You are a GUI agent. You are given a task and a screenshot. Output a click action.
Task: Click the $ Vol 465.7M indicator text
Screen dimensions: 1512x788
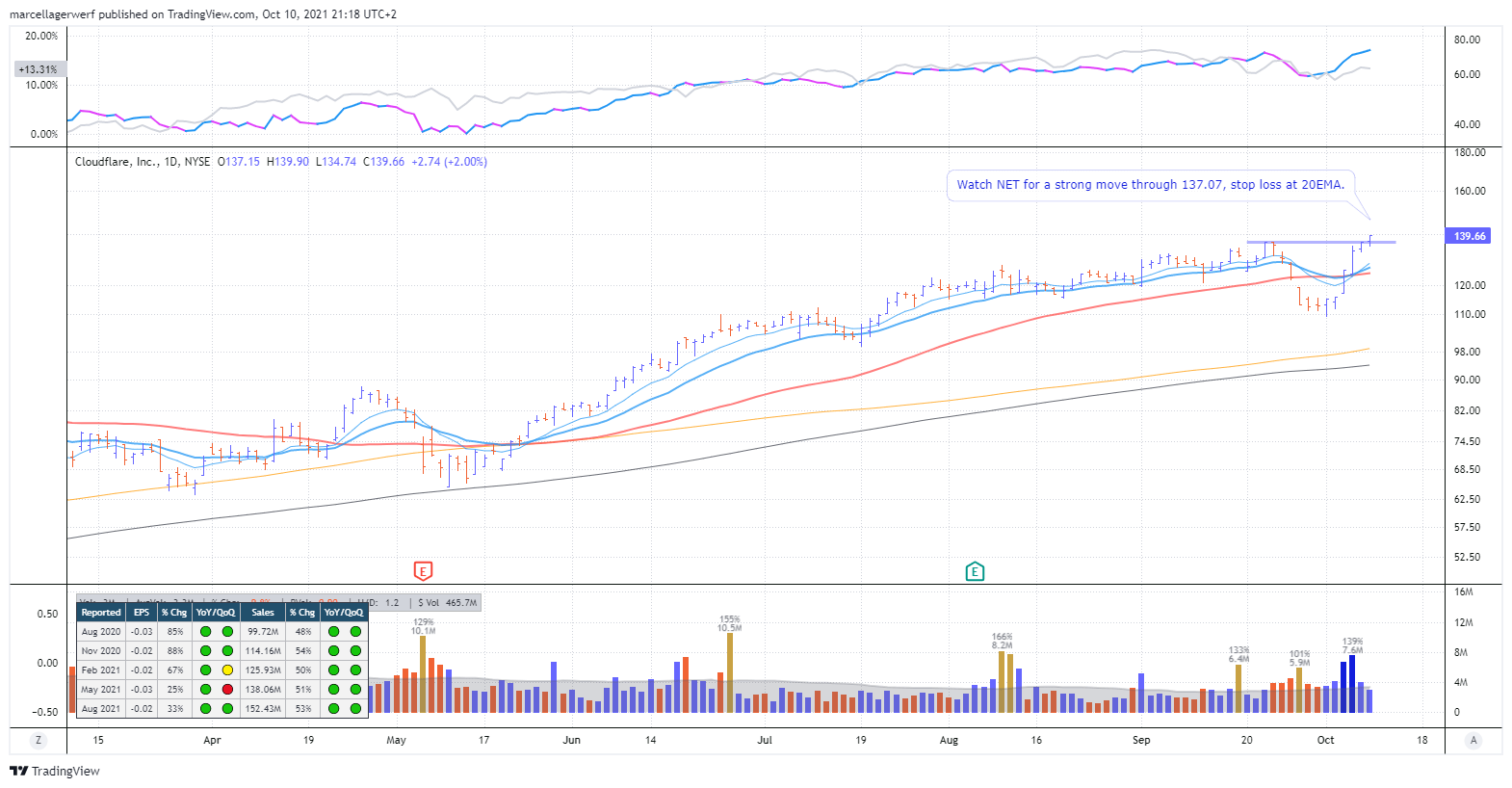[447, 603]
